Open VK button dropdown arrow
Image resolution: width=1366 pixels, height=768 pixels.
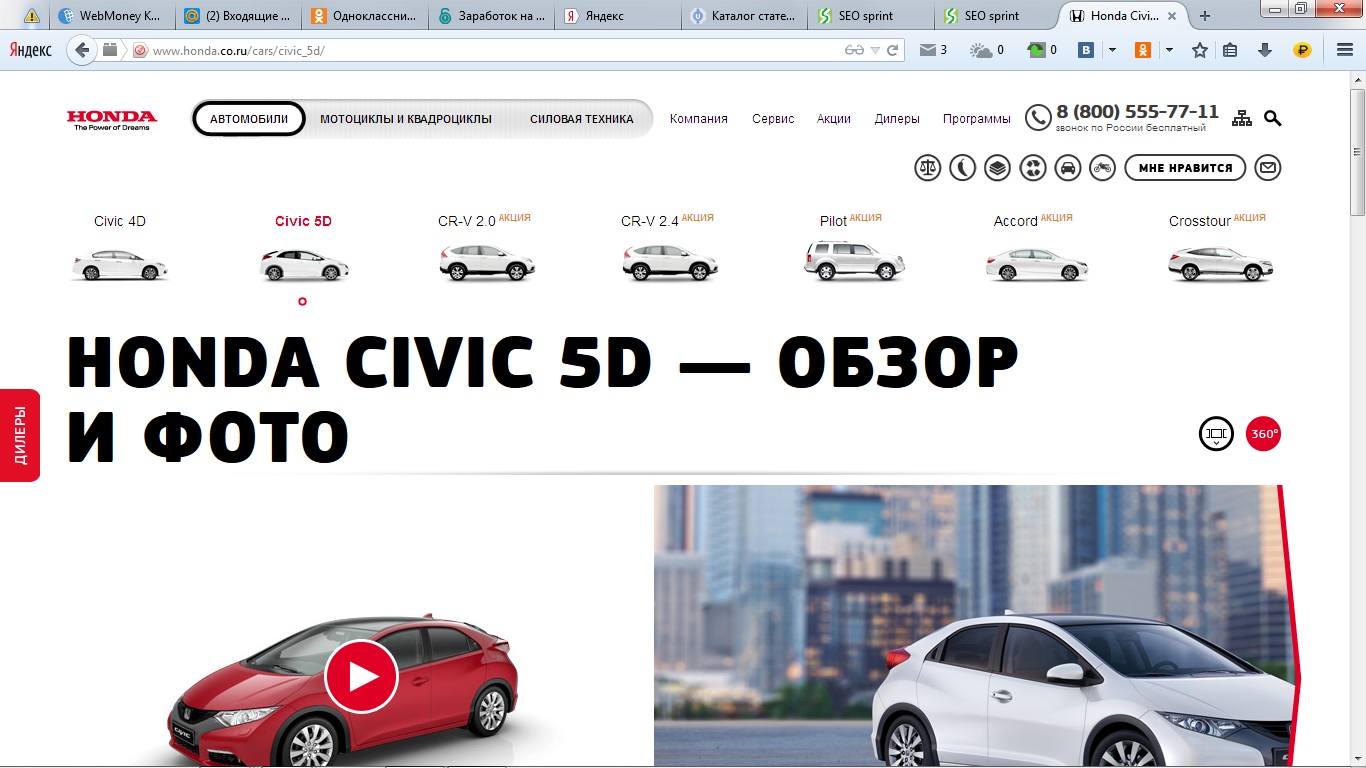[1111, 50]
